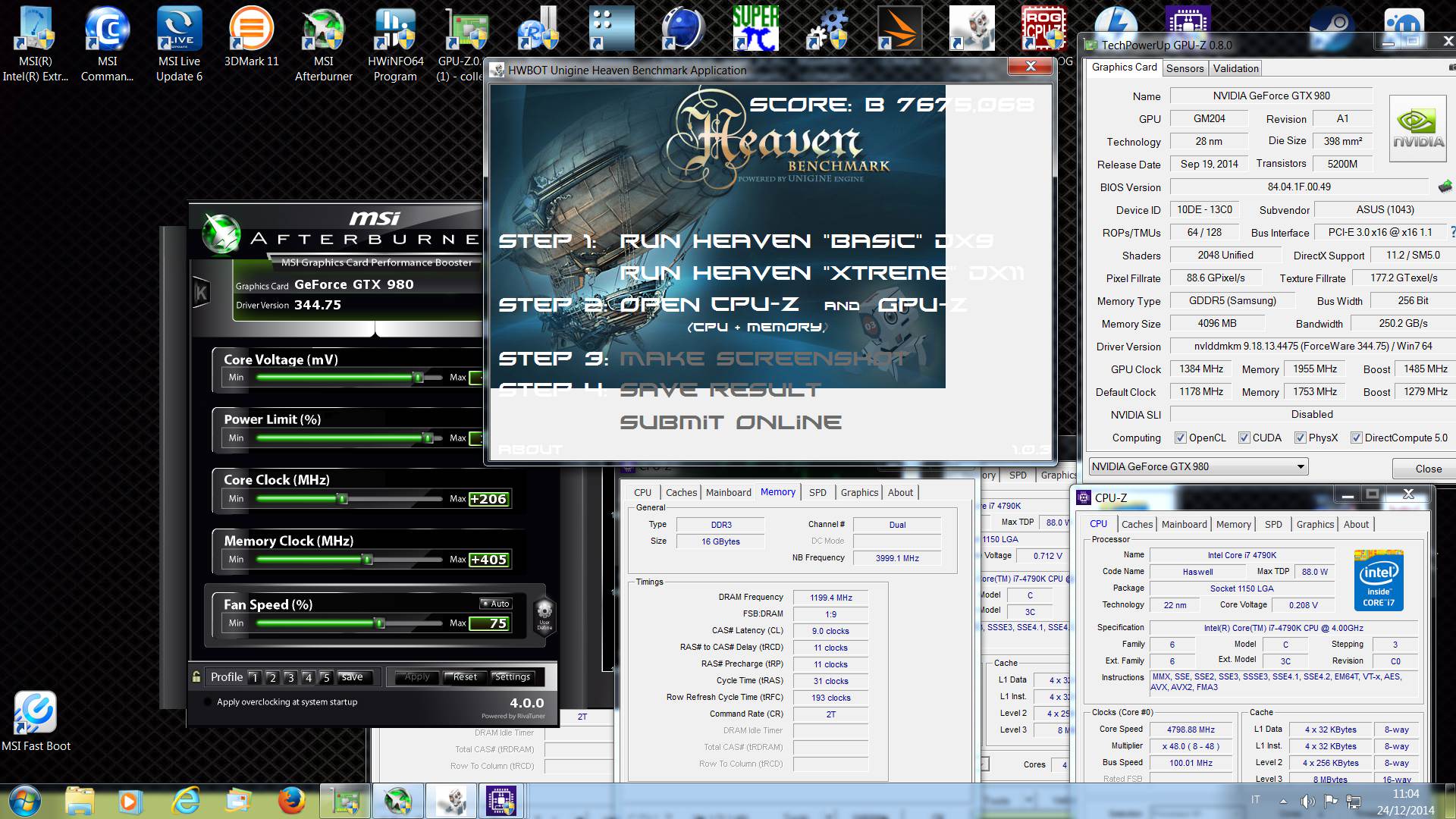The image size is (1456, 819).
Task: Toggle PhysX checkbox in GPU-Z
Action: point(1300,438)
